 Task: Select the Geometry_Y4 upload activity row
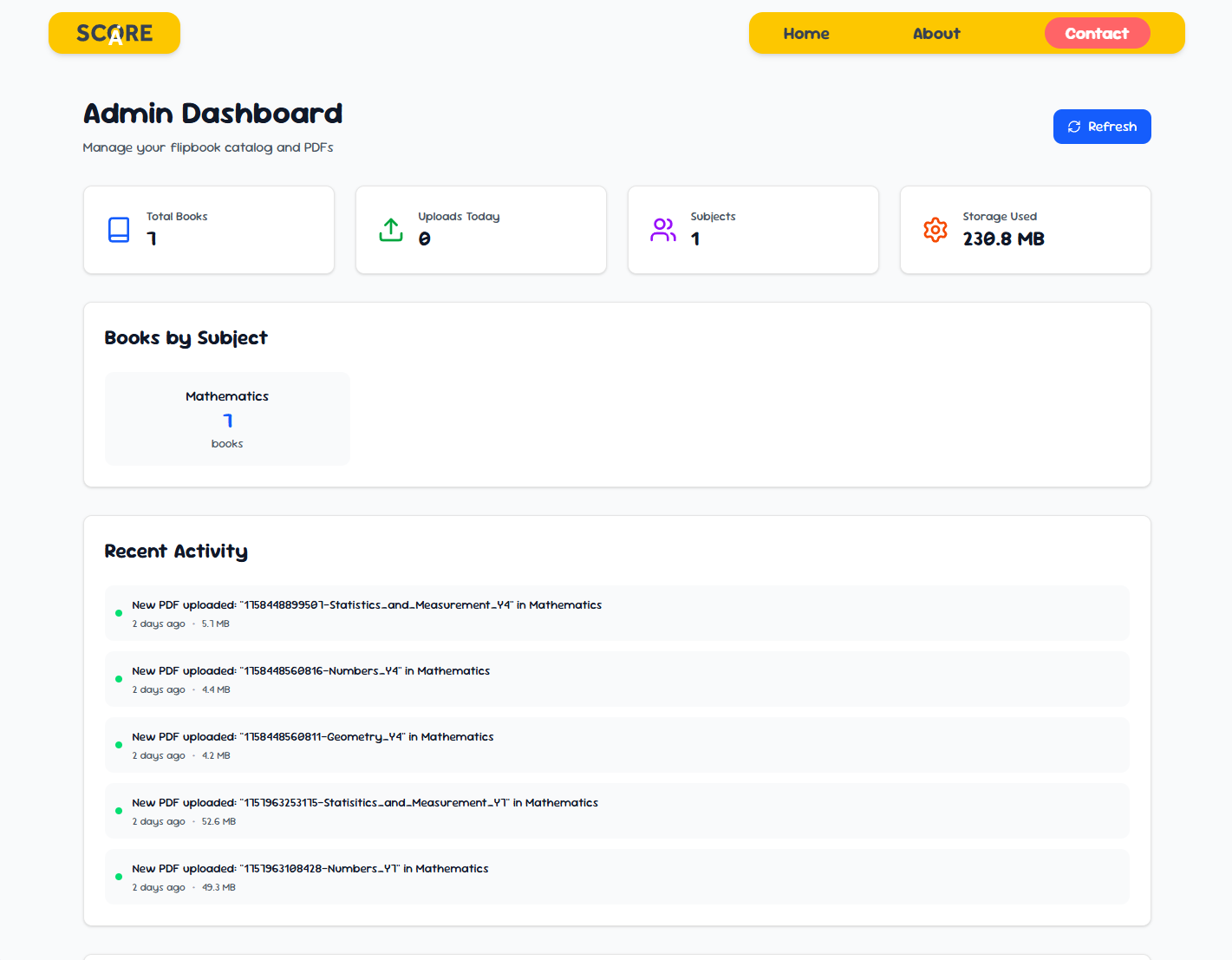point(616,745)
